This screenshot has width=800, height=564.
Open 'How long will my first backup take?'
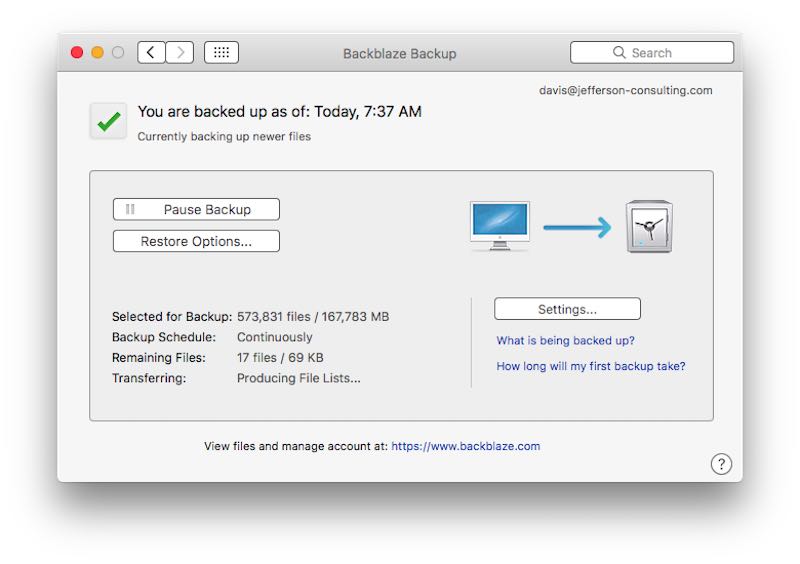point(591,366)
